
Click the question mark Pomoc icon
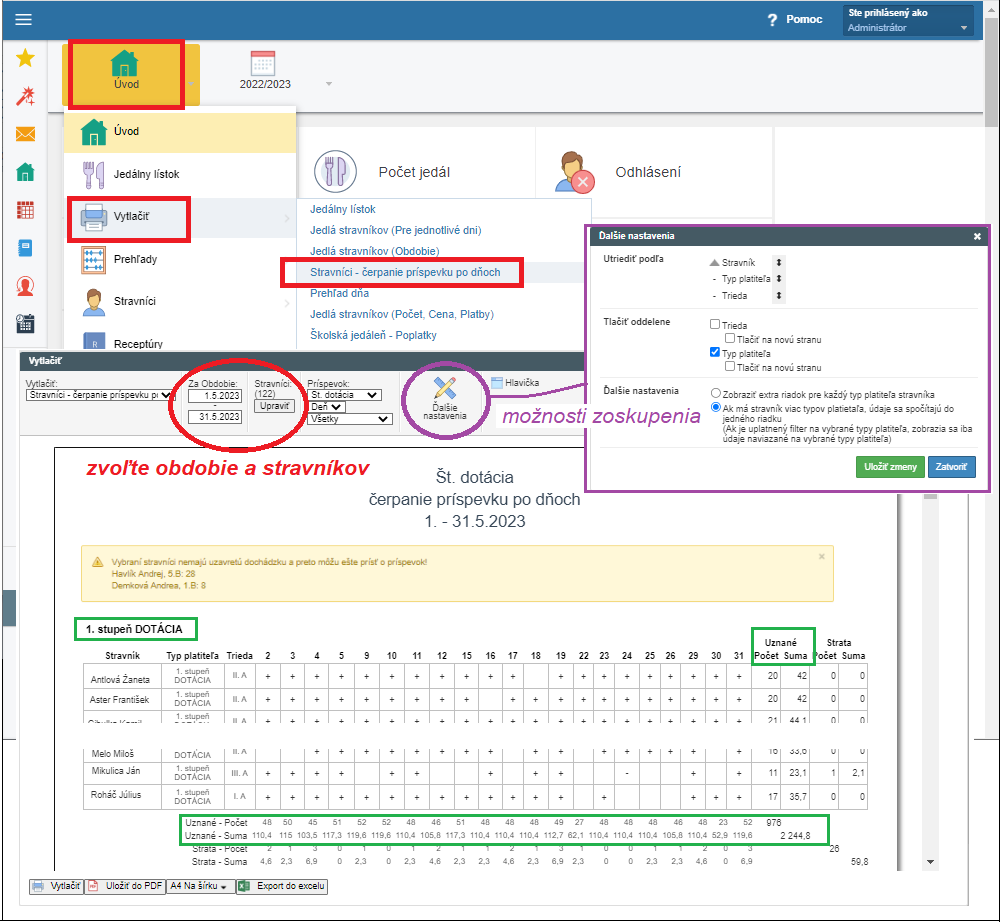tap(772, 20)
